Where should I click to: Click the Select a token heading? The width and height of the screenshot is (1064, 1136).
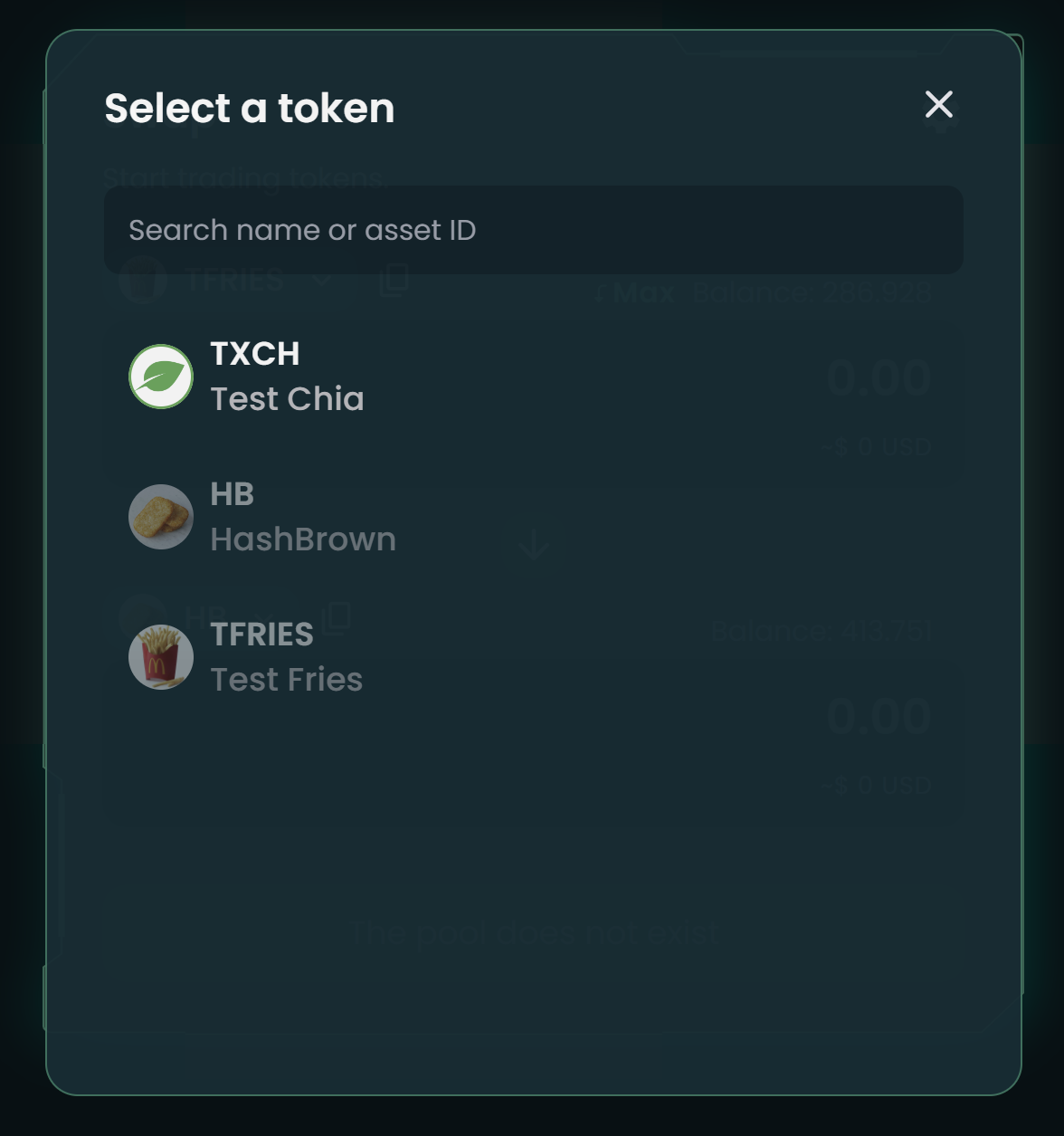250,109
